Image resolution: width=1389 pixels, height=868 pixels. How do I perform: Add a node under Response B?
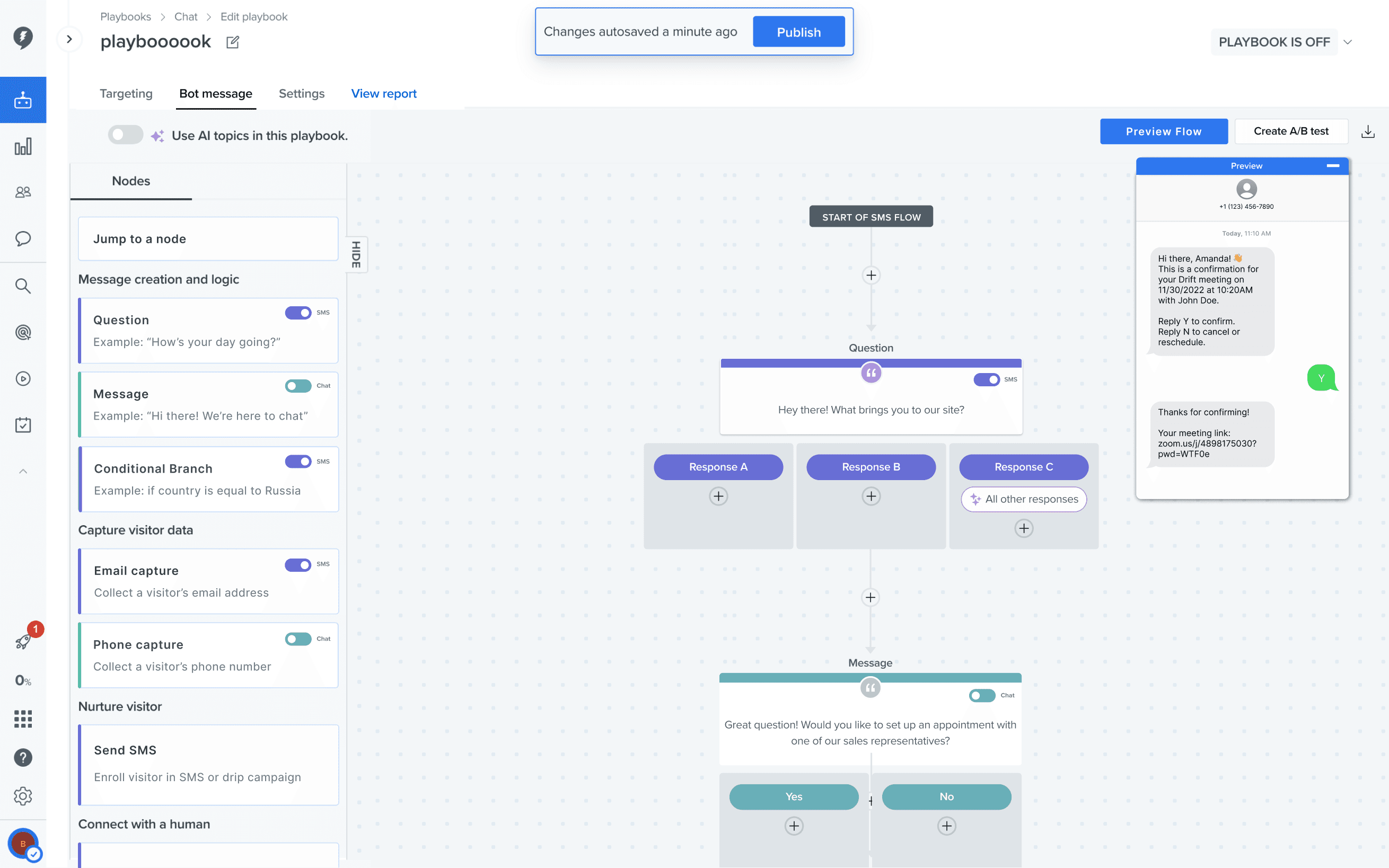(x=871, y=496)
